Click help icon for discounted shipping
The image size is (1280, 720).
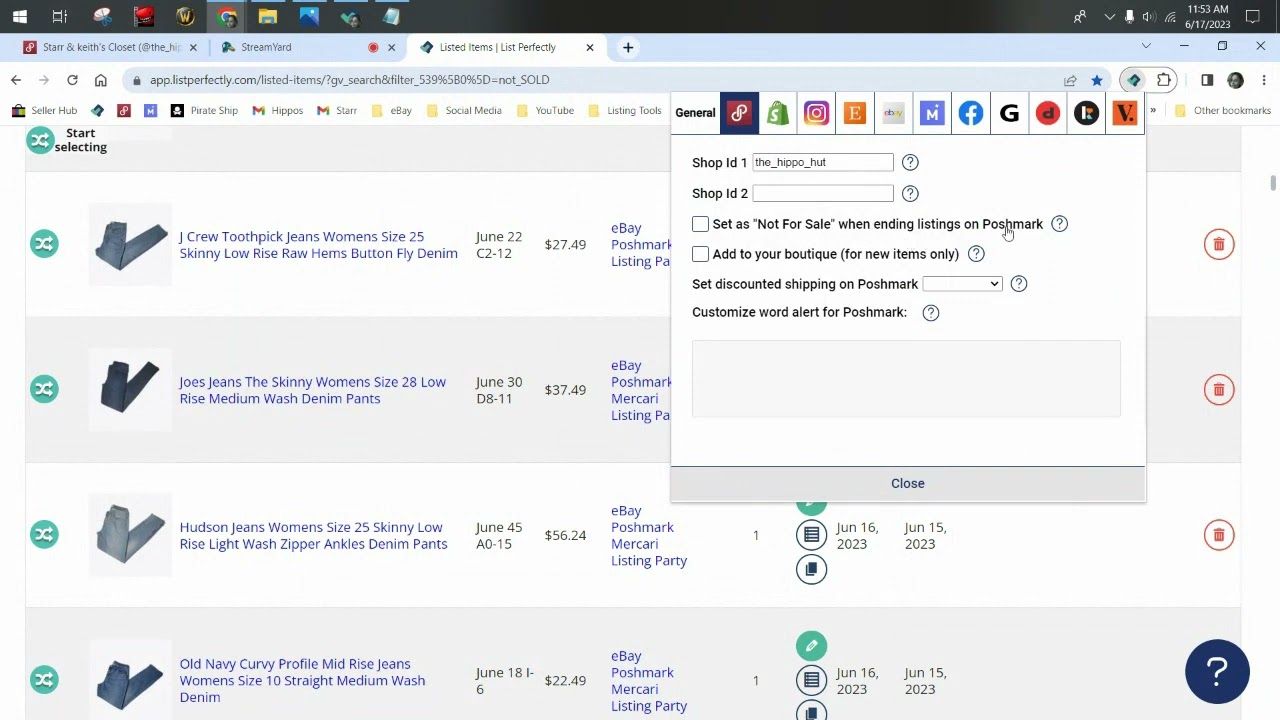[x=1019, y=284]
